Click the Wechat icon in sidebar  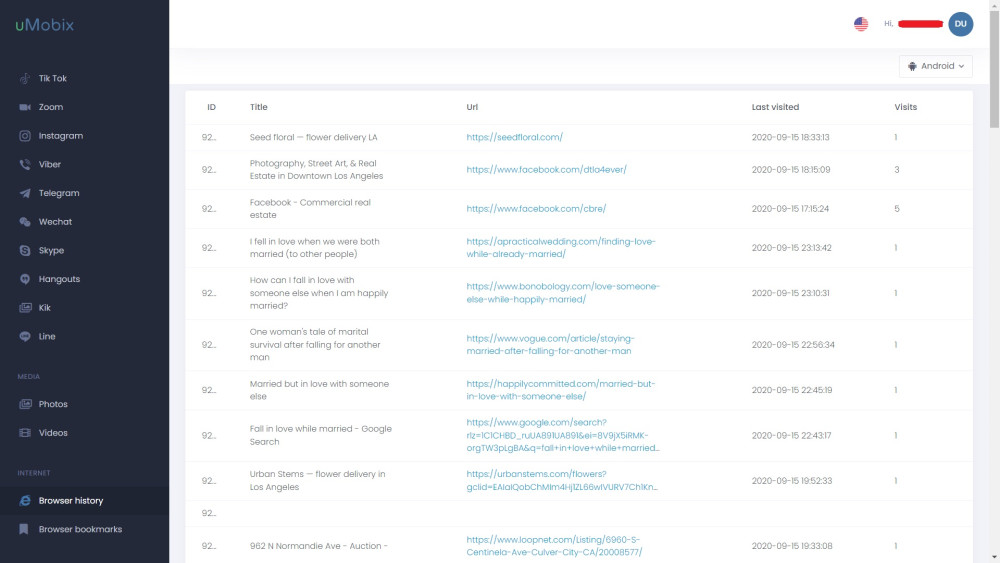click(x=25, y=222)
